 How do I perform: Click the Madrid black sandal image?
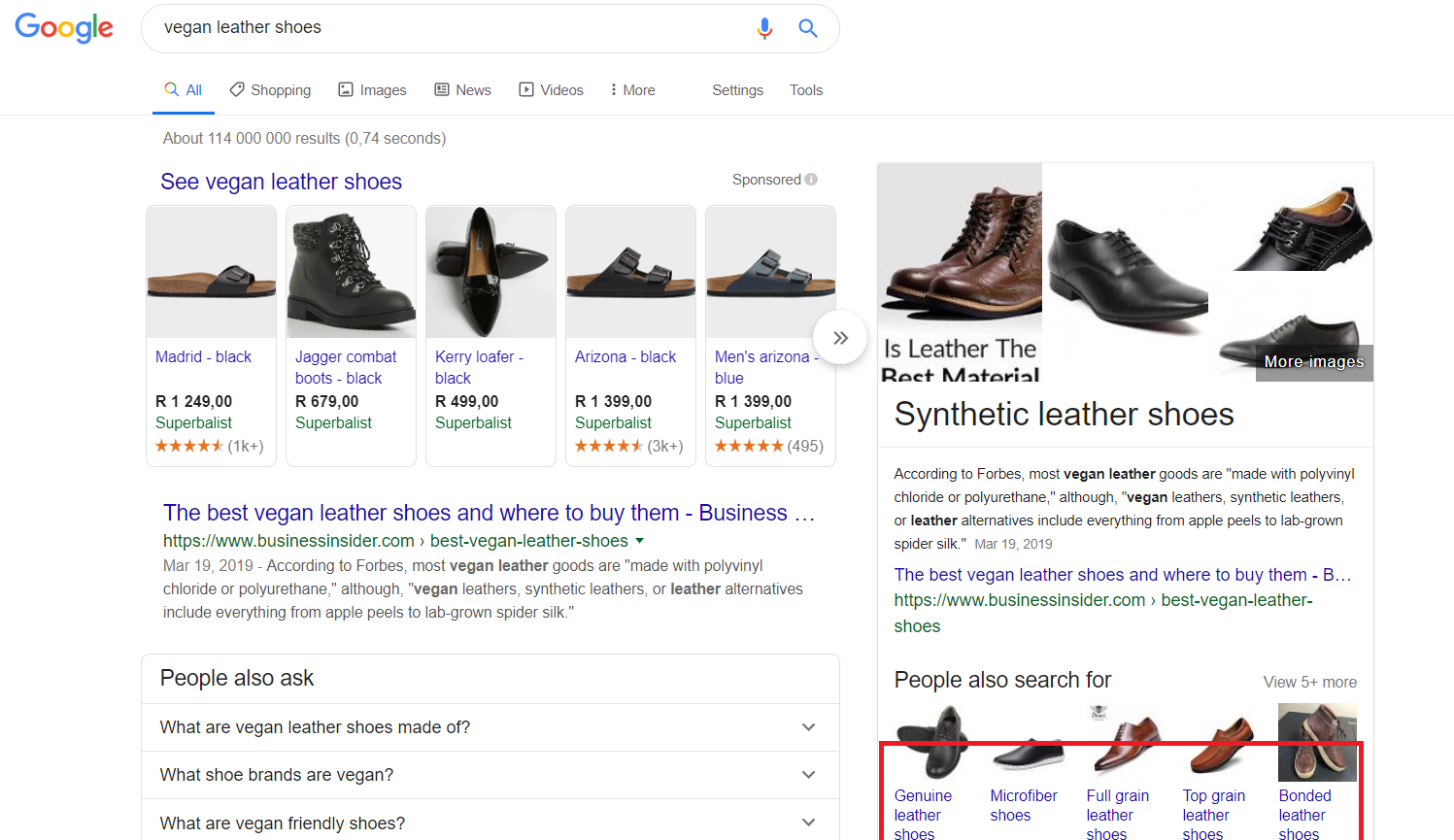(211, 272)
